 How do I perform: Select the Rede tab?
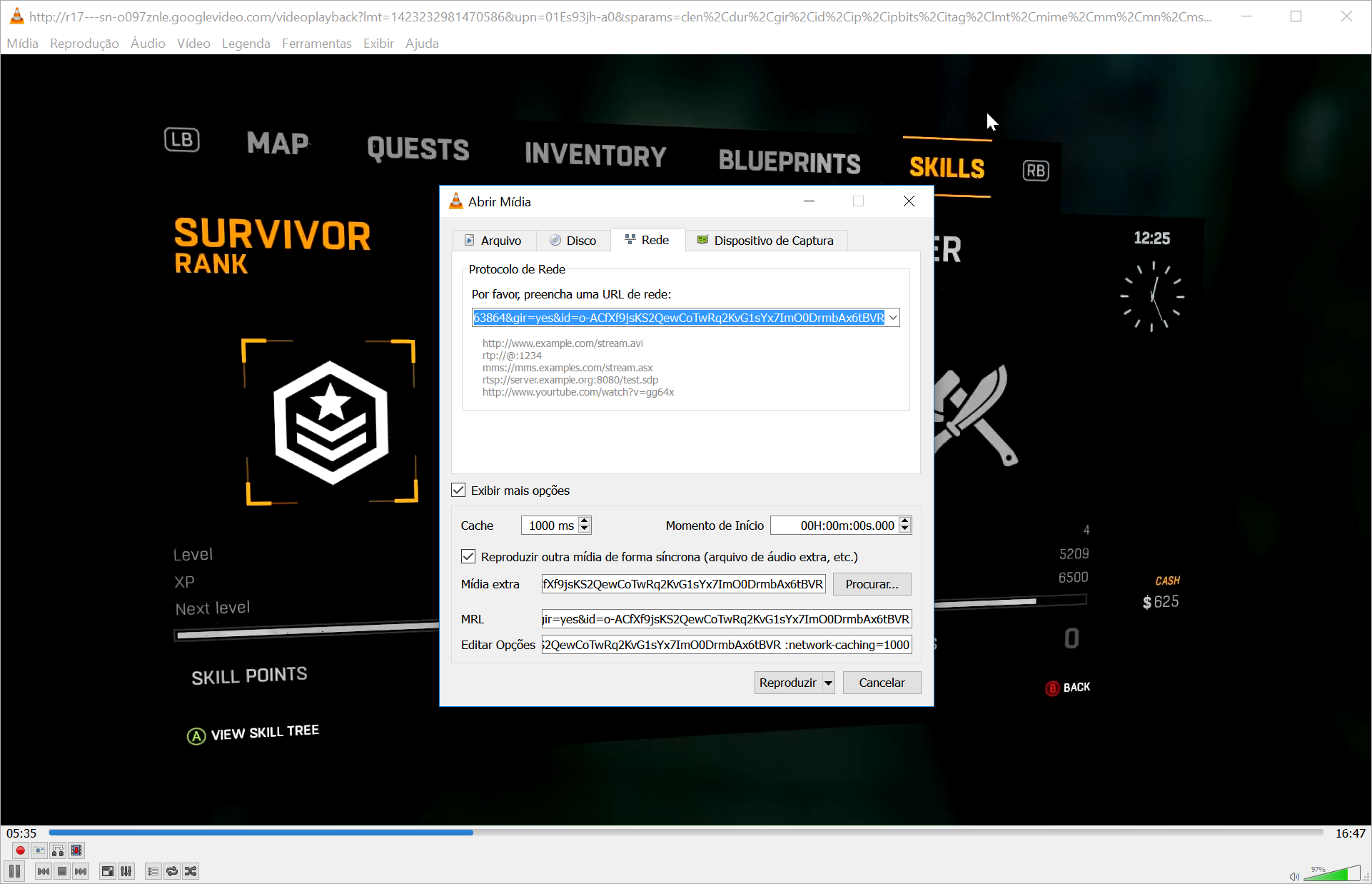[x=647, y=240]
